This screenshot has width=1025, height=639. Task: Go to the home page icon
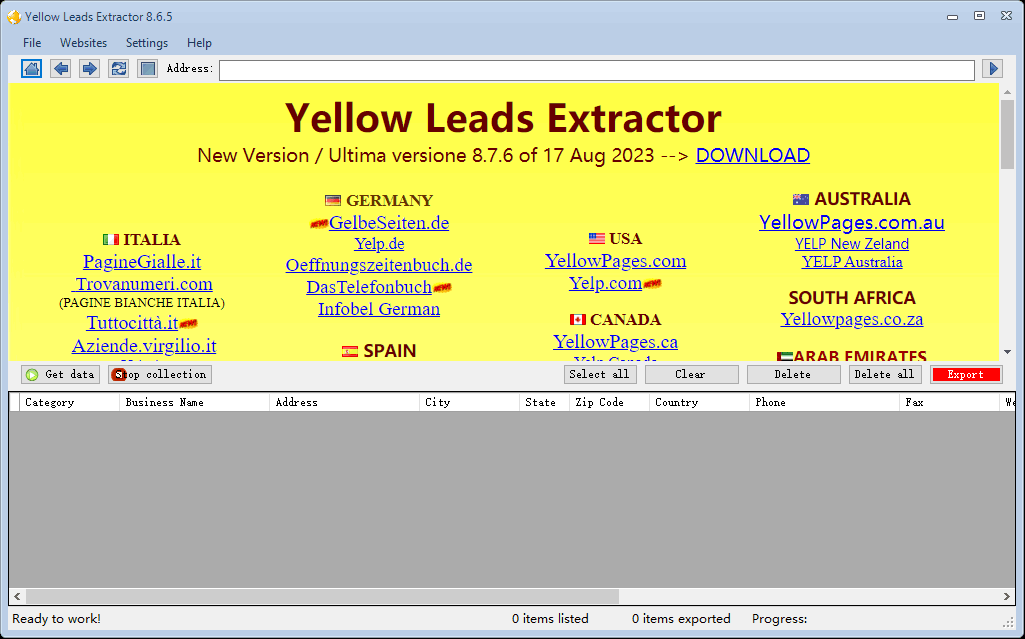coord(31,69)
